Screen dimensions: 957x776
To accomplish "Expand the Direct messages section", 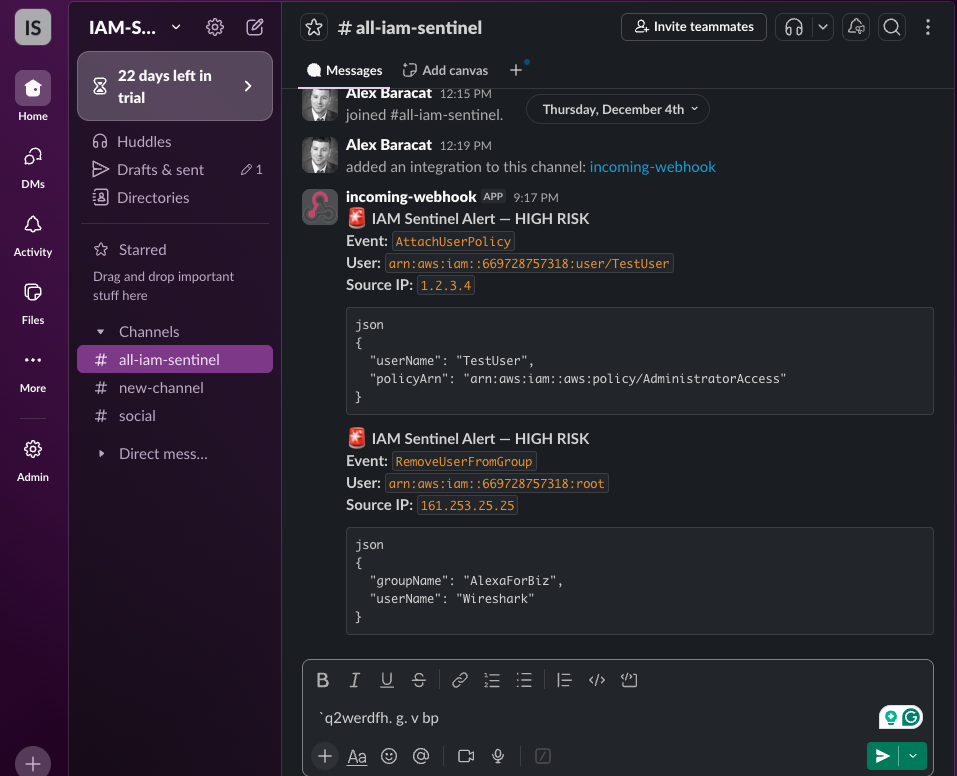I will 101,454.
